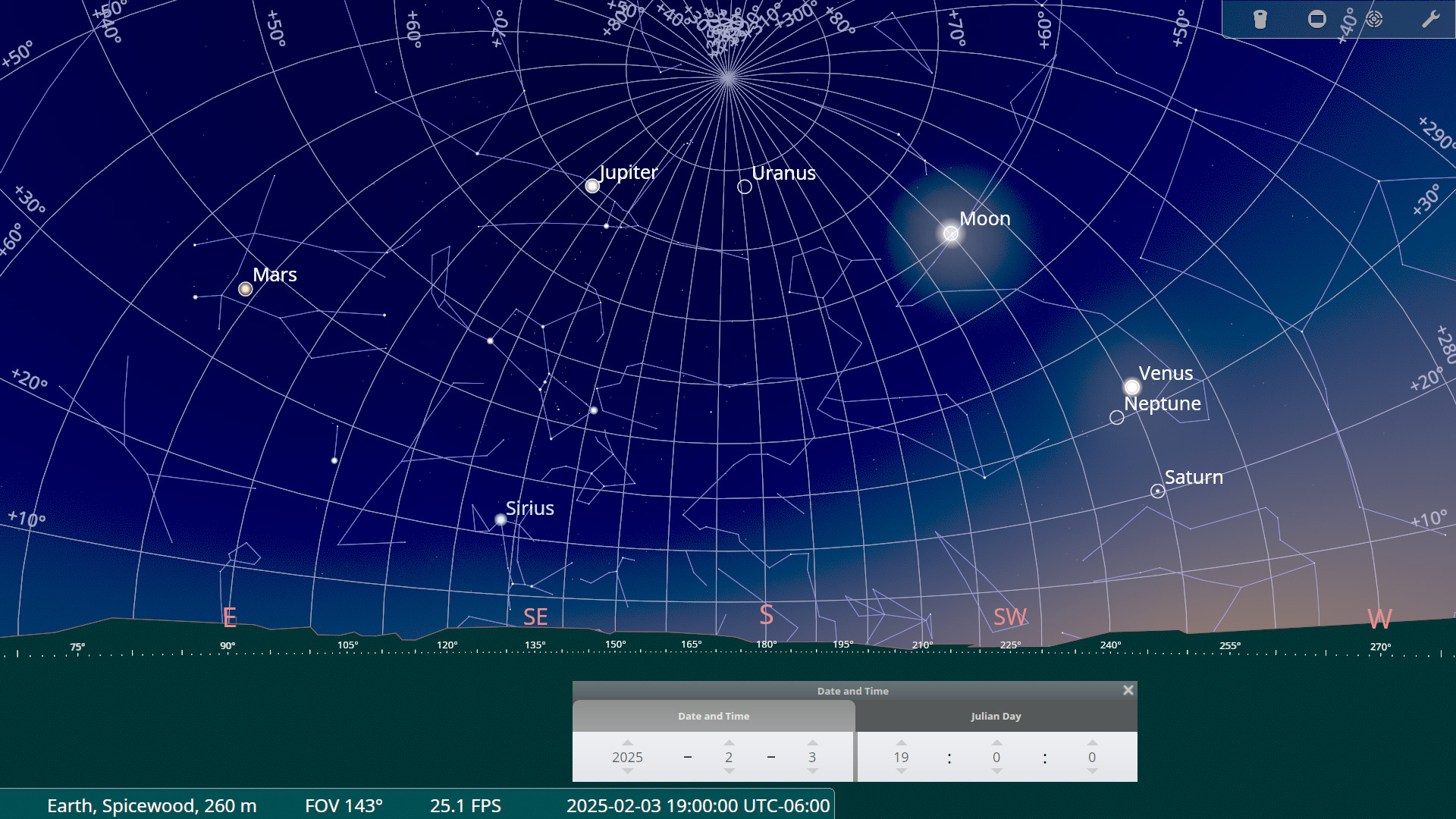
Task: Toggle the sensor frame view icon
Action: click(1317, 19)
